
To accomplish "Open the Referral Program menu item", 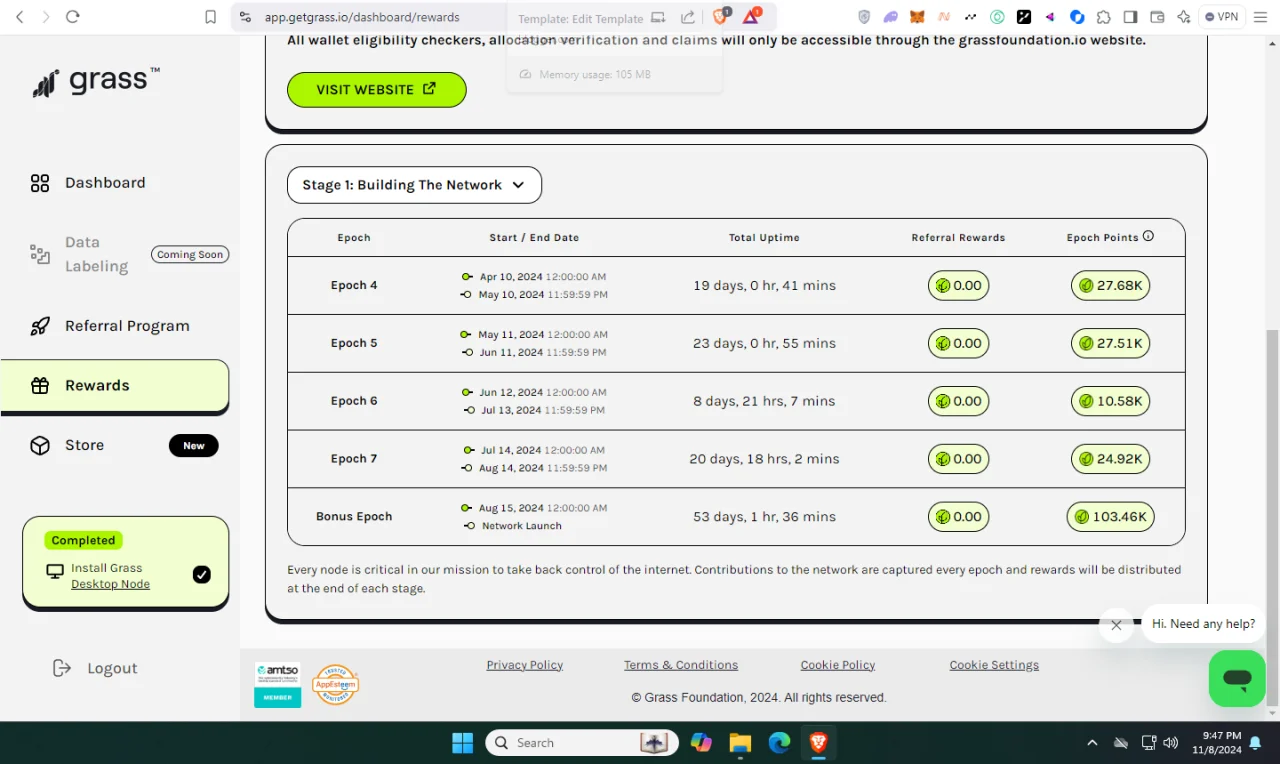I will click(x=127, y=326).
